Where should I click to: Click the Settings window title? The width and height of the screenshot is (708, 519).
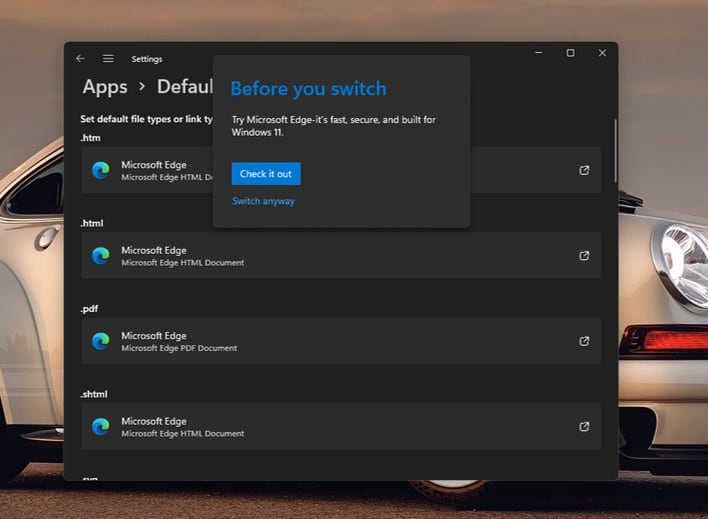[x=147, y=59]
